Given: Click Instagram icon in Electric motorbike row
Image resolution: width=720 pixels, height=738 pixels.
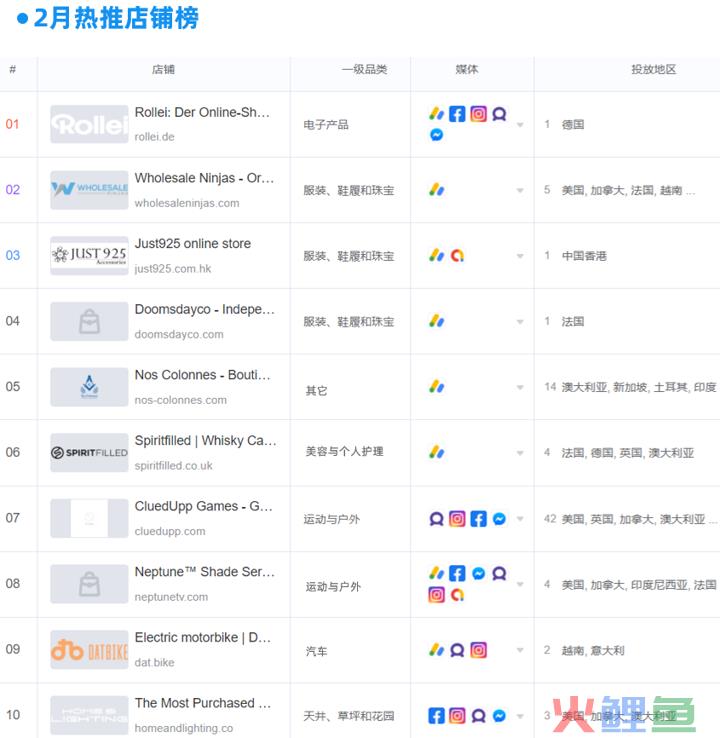Looking at the screenshot, I should (478, 650).
